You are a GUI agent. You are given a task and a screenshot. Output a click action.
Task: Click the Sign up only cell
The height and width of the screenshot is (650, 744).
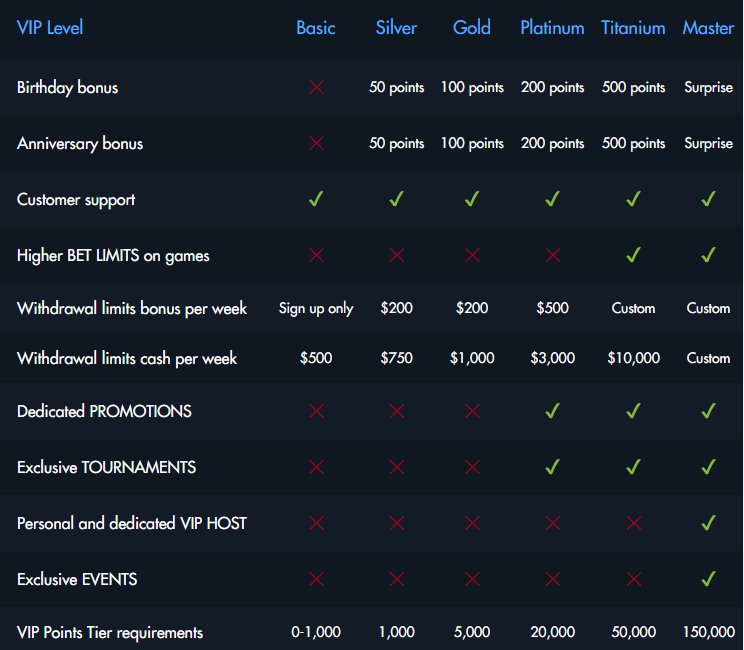(x=316, y=308)
